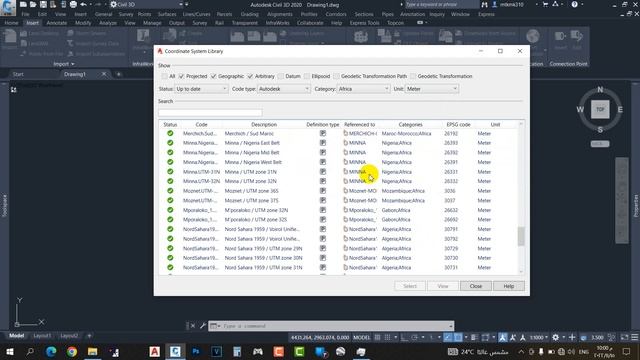Click the coordinate list vertical scrollbar thumb
Viewport: 640px width, 360px height.
click(521, 236)
